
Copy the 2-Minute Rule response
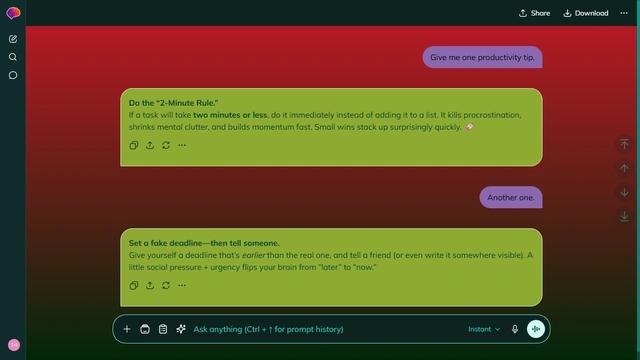[134, 145]
